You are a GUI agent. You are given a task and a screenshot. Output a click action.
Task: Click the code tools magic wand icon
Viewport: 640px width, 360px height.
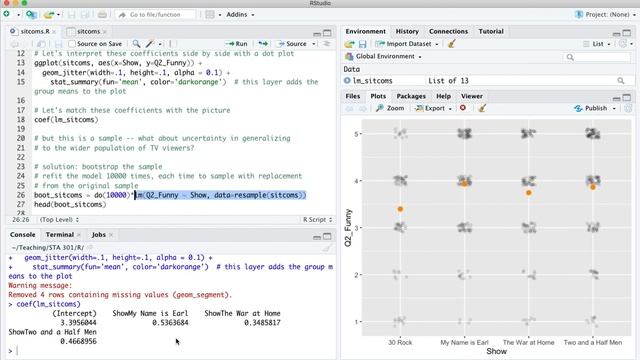150,44
